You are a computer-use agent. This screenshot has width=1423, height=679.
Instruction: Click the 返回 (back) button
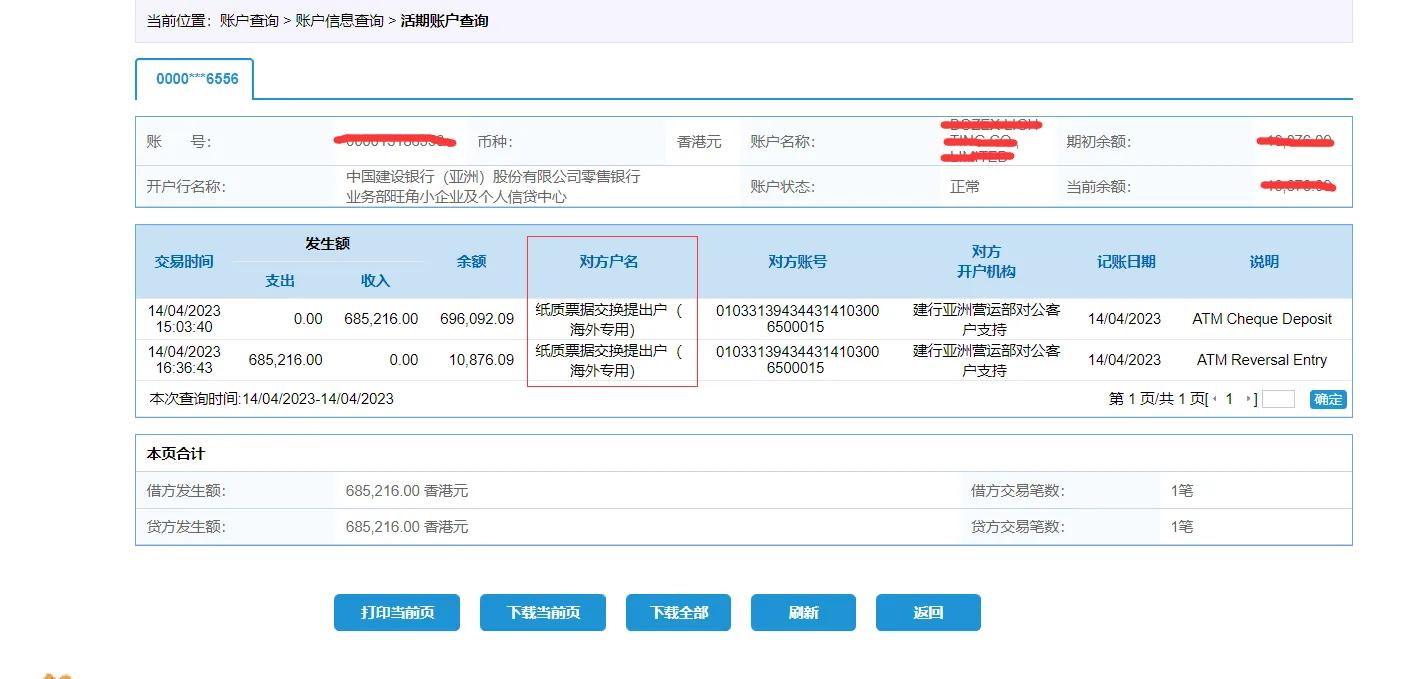[927, 612]
